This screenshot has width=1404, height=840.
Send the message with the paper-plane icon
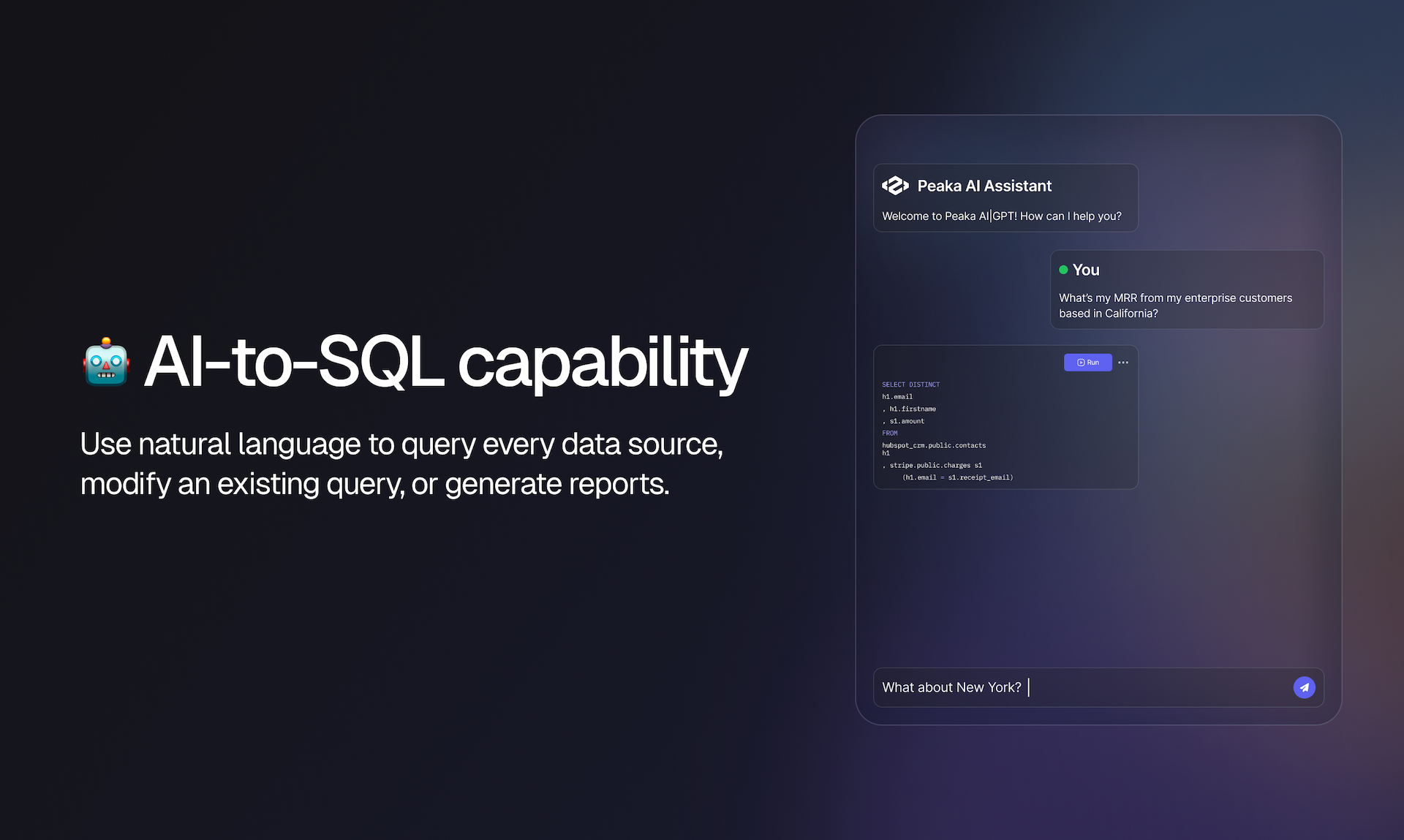1304,687
